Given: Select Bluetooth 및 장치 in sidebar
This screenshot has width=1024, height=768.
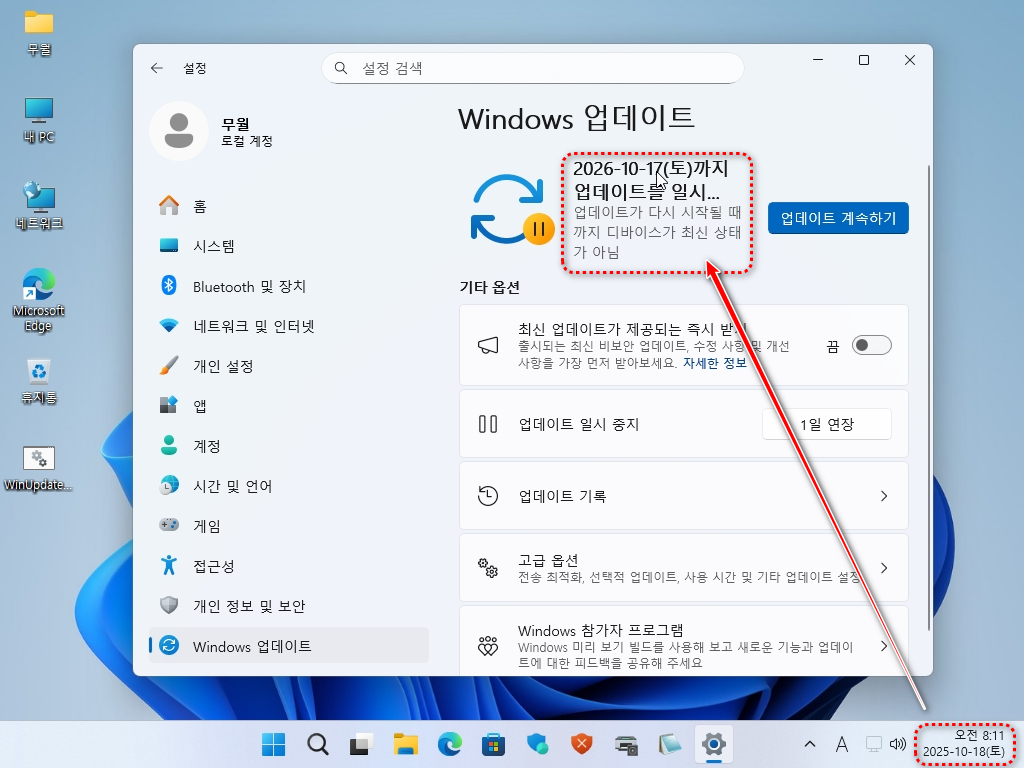Looking at the screenshot, I should pyautogui.click(x=289, y=286).
